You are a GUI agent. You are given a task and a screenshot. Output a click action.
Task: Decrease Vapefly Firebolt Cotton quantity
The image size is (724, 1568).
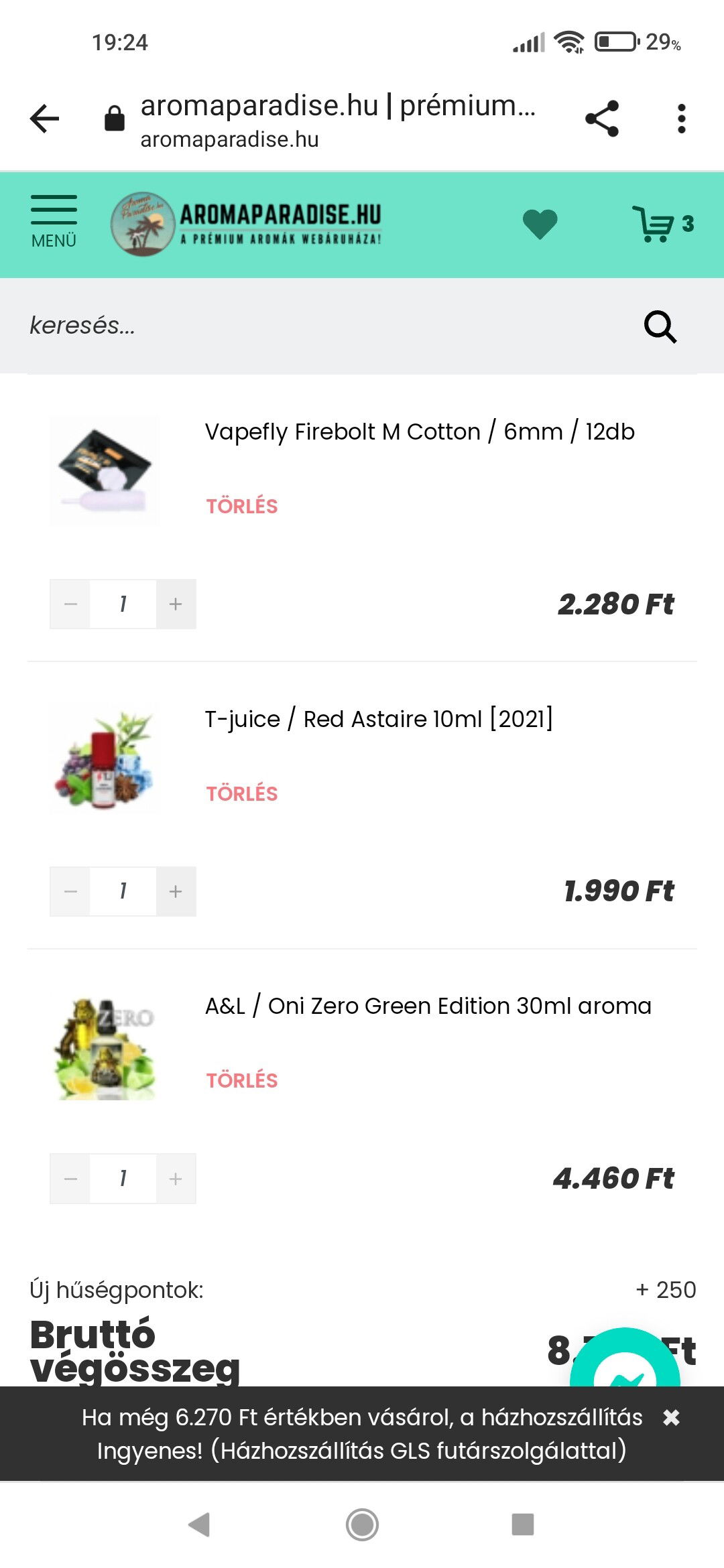70,604
